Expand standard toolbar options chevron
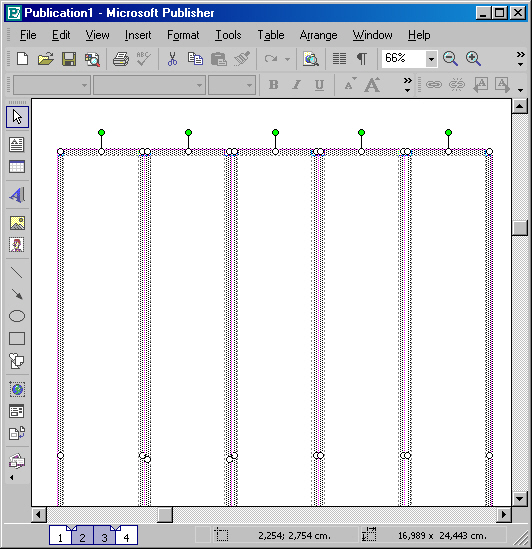The image size is (532, 549). (x=520, y=59)
